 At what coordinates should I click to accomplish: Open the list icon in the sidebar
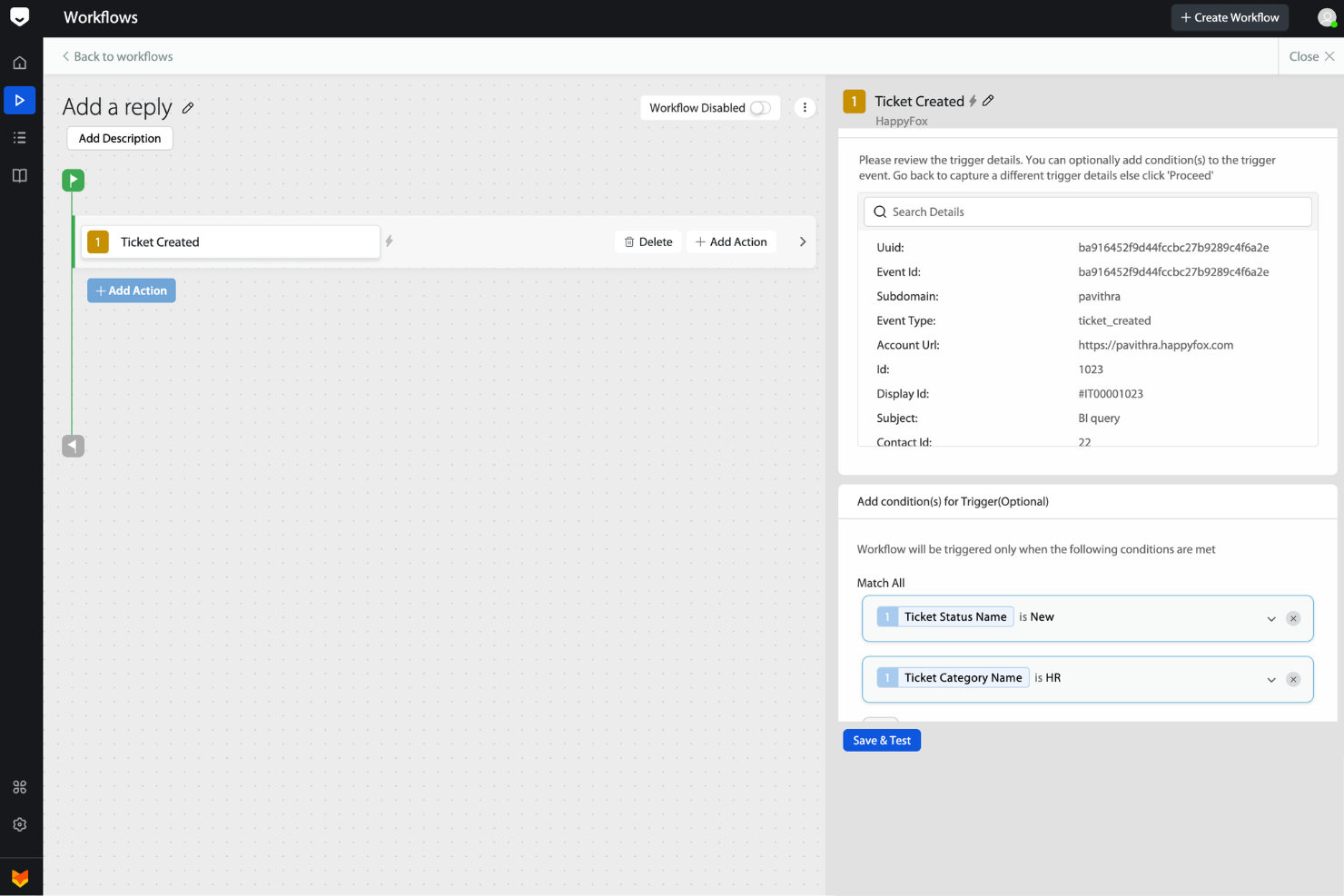20,137
